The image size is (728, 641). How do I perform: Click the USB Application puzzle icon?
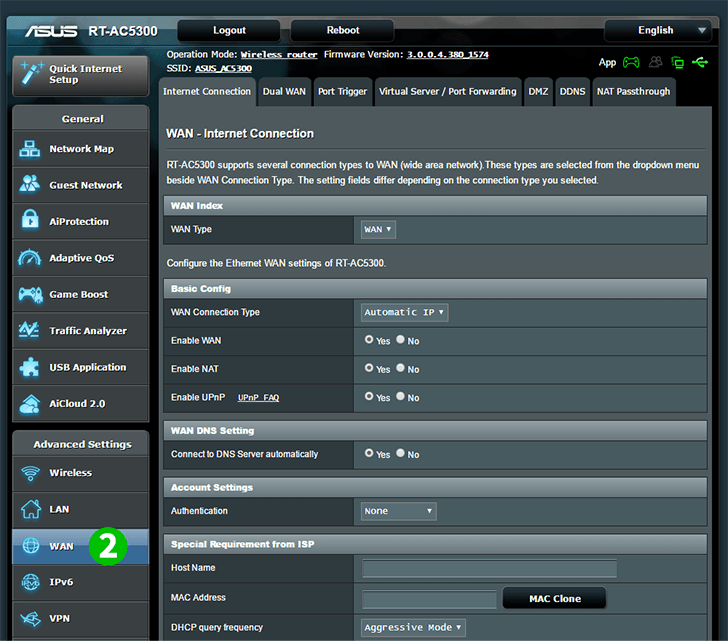click(x=30, y=367)
